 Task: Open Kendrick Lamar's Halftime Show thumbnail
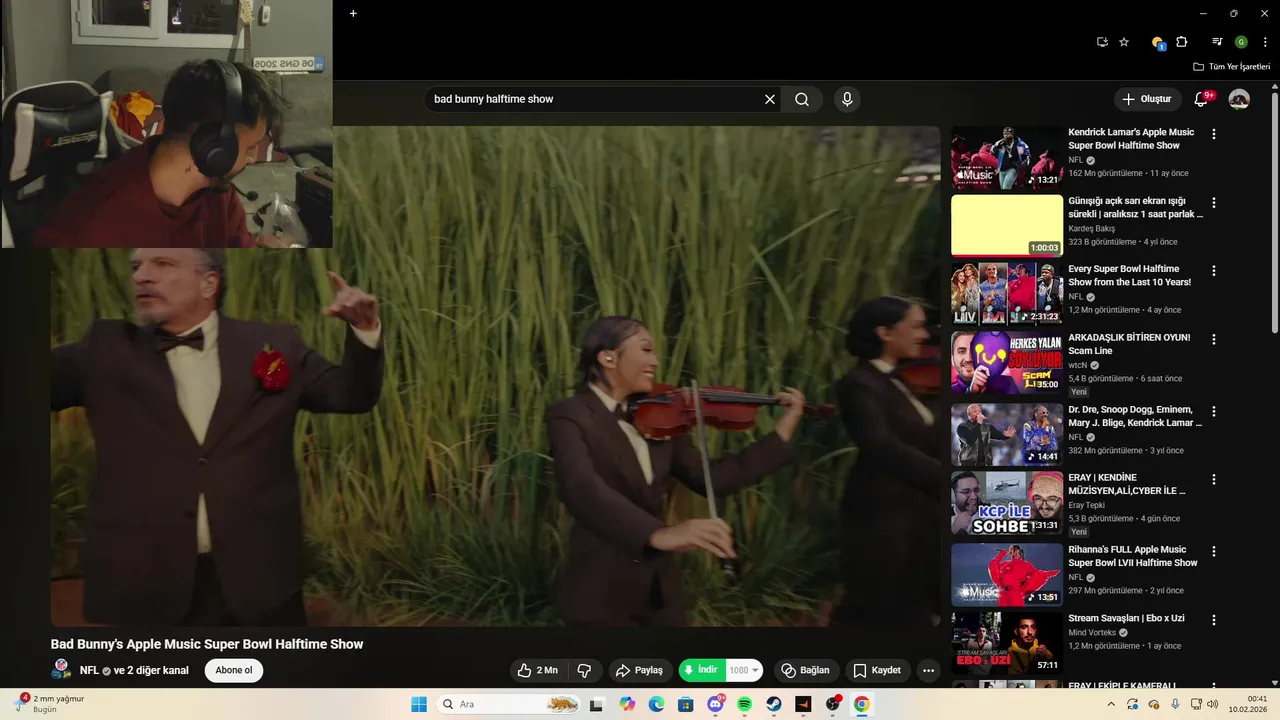(1007, 158)
